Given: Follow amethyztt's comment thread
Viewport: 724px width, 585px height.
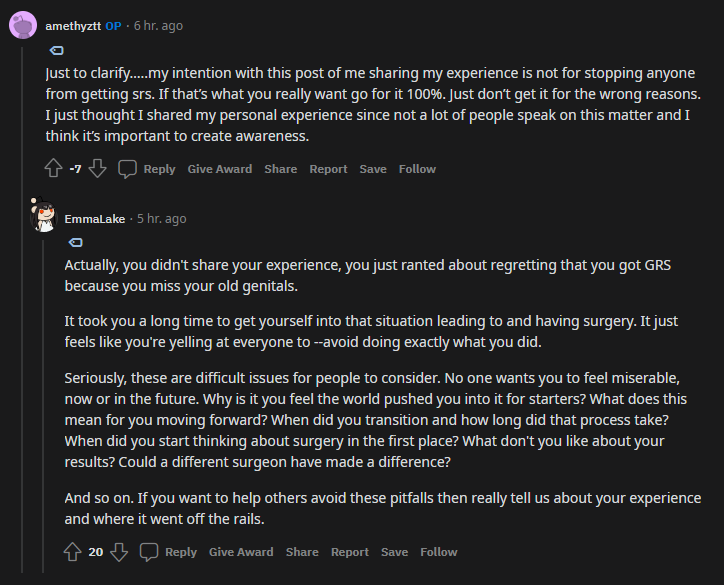Looking at the screenshot, I should (417, 169).
